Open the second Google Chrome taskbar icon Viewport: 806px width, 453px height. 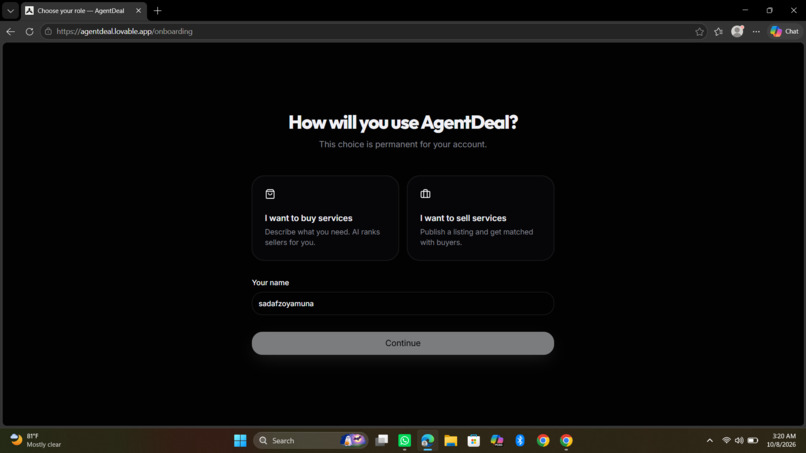(x=566, y=441)
